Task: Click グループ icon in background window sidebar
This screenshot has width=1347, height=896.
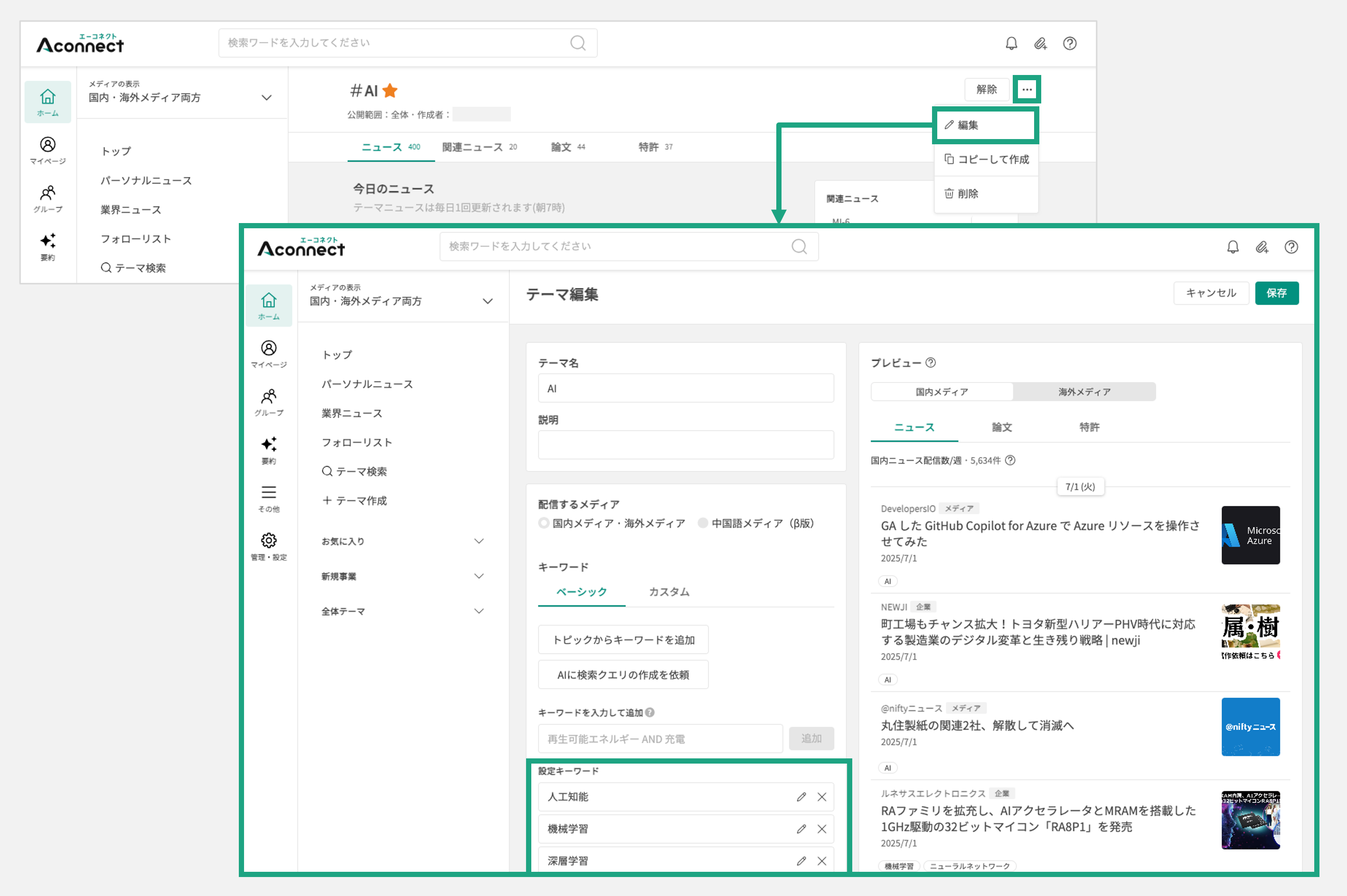Action: pos(48,198)
